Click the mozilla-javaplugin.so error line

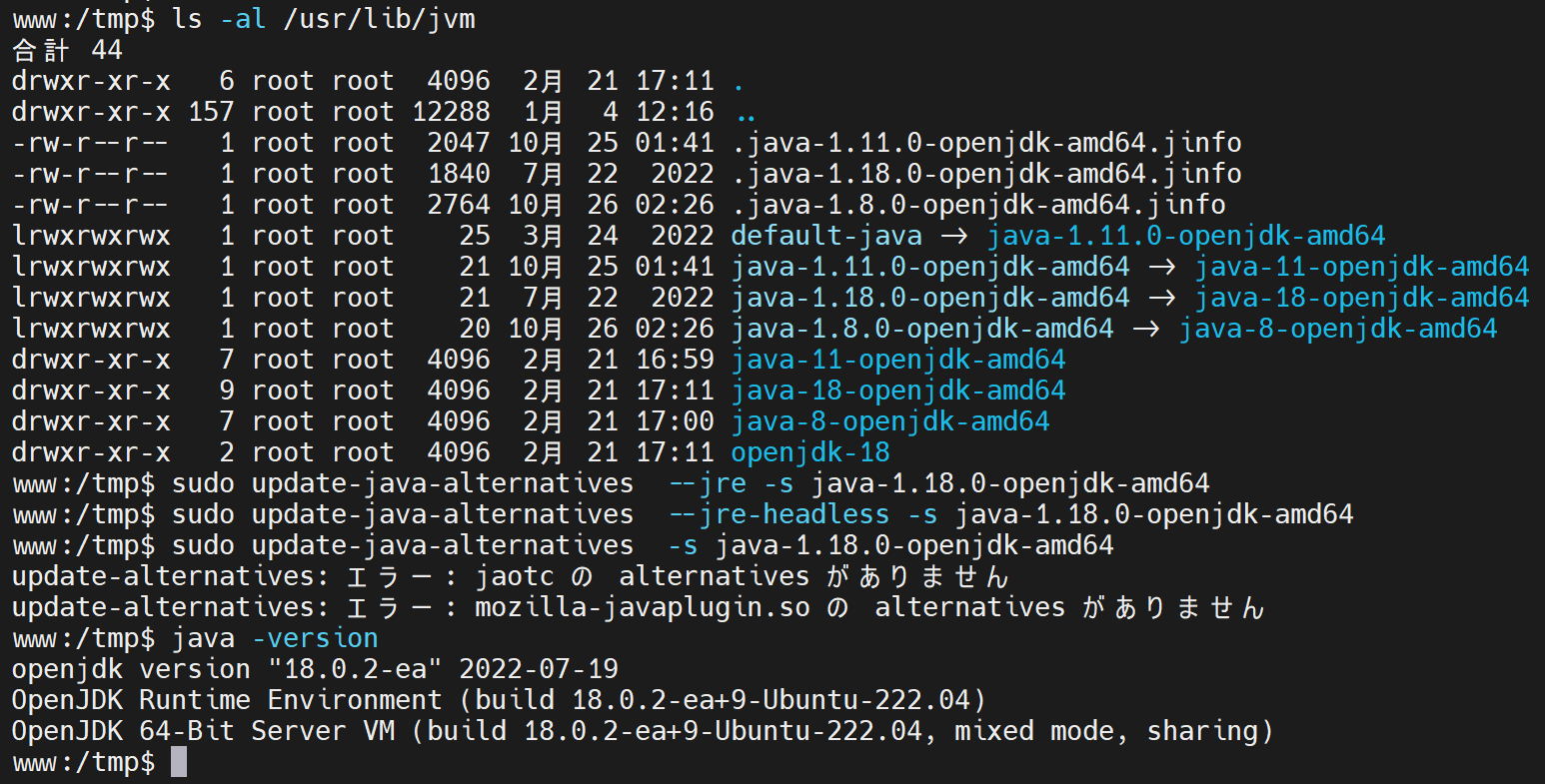point(639,608)
